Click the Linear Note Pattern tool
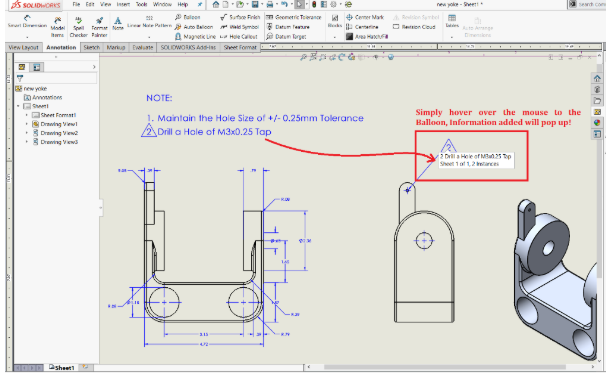Viewport: 606px width, 373px height. 149,22
